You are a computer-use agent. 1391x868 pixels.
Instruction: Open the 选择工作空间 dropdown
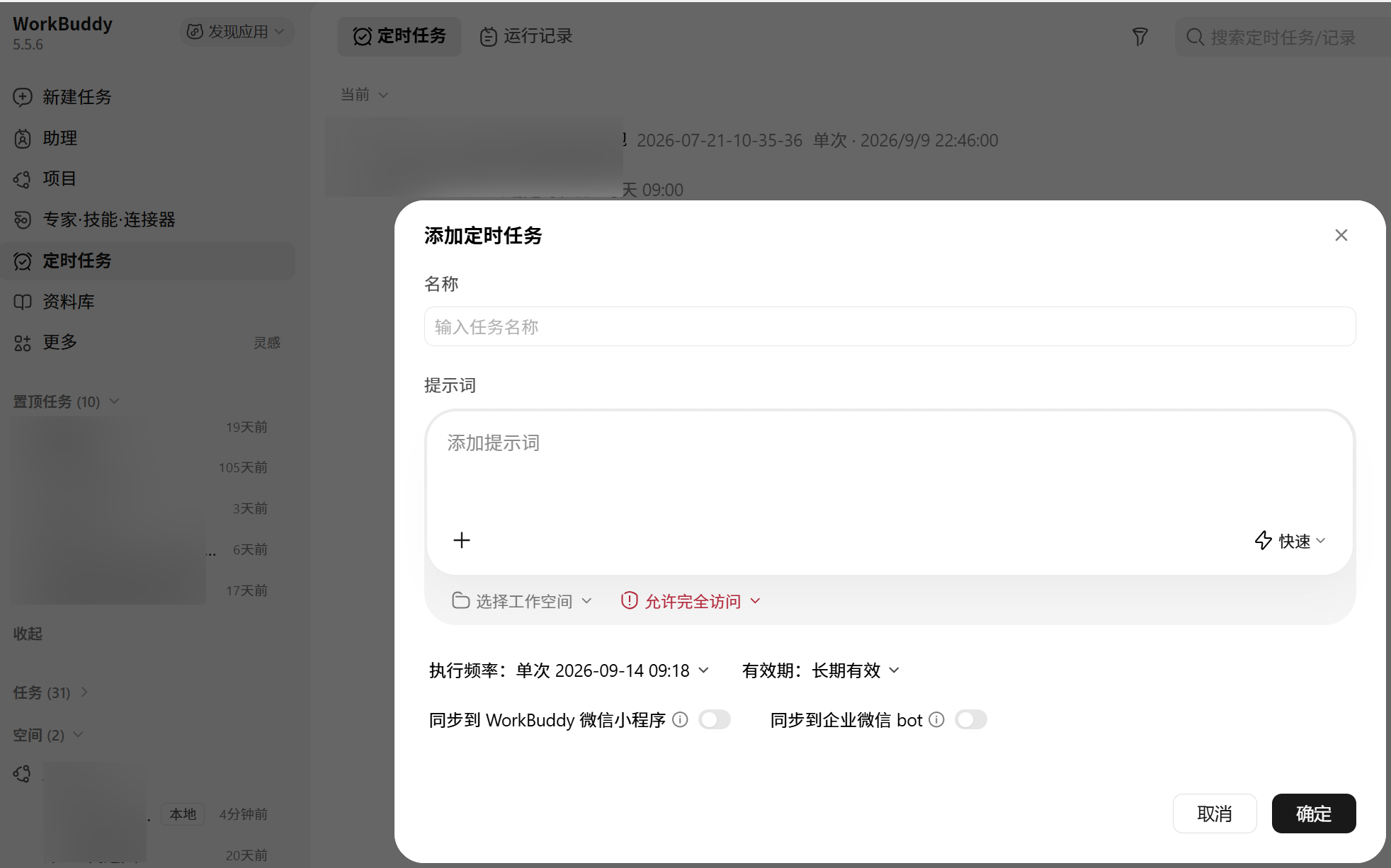coord(522,601)
